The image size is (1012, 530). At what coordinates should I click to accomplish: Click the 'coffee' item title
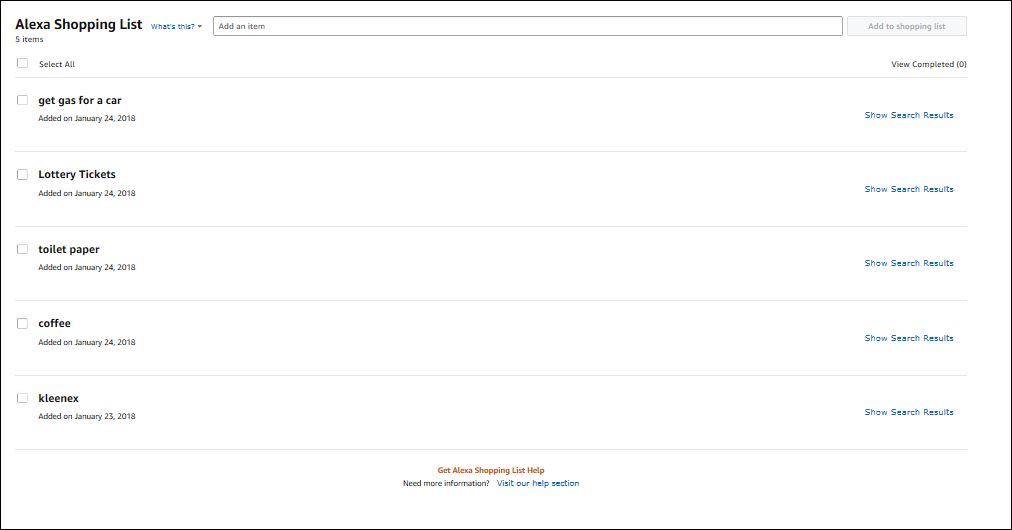click(54, 323)
